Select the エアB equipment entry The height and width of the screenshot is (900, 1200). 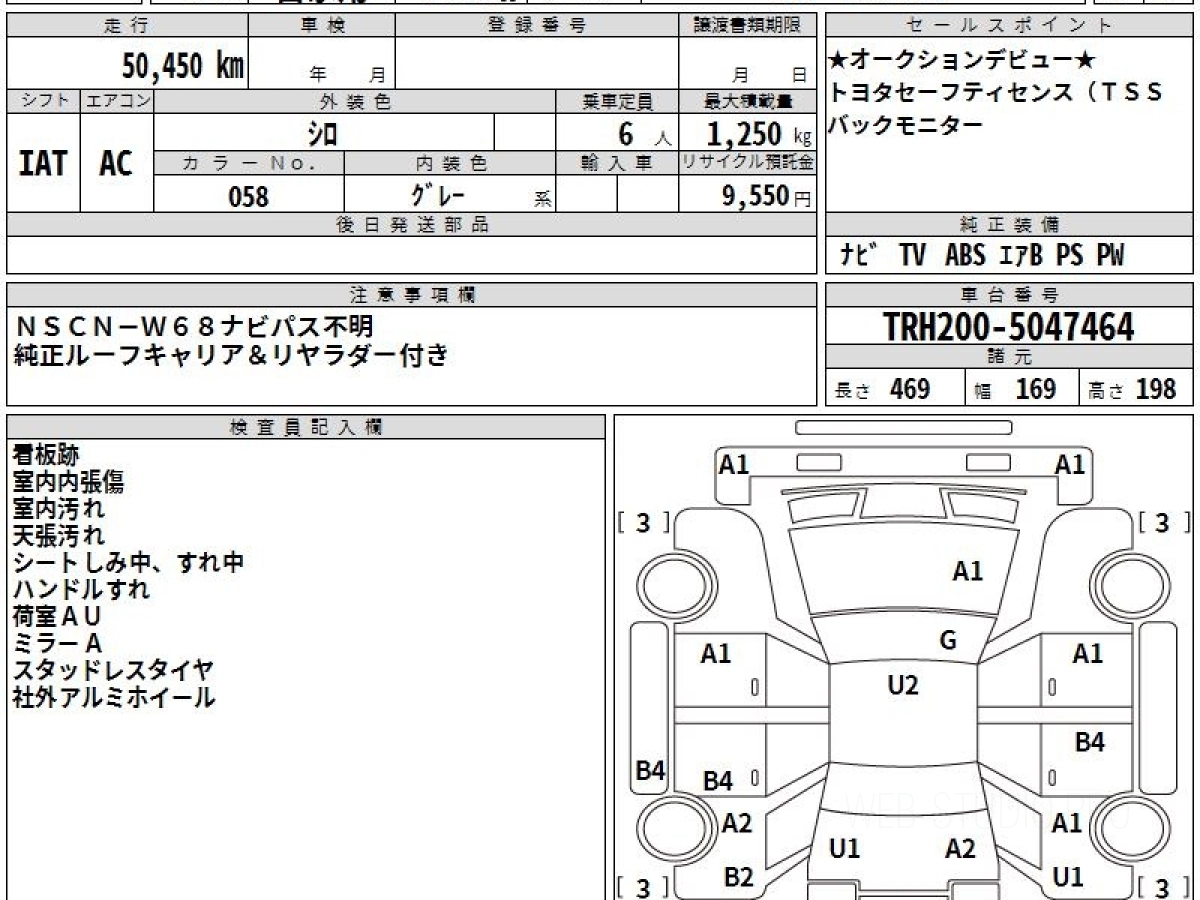1020,256
